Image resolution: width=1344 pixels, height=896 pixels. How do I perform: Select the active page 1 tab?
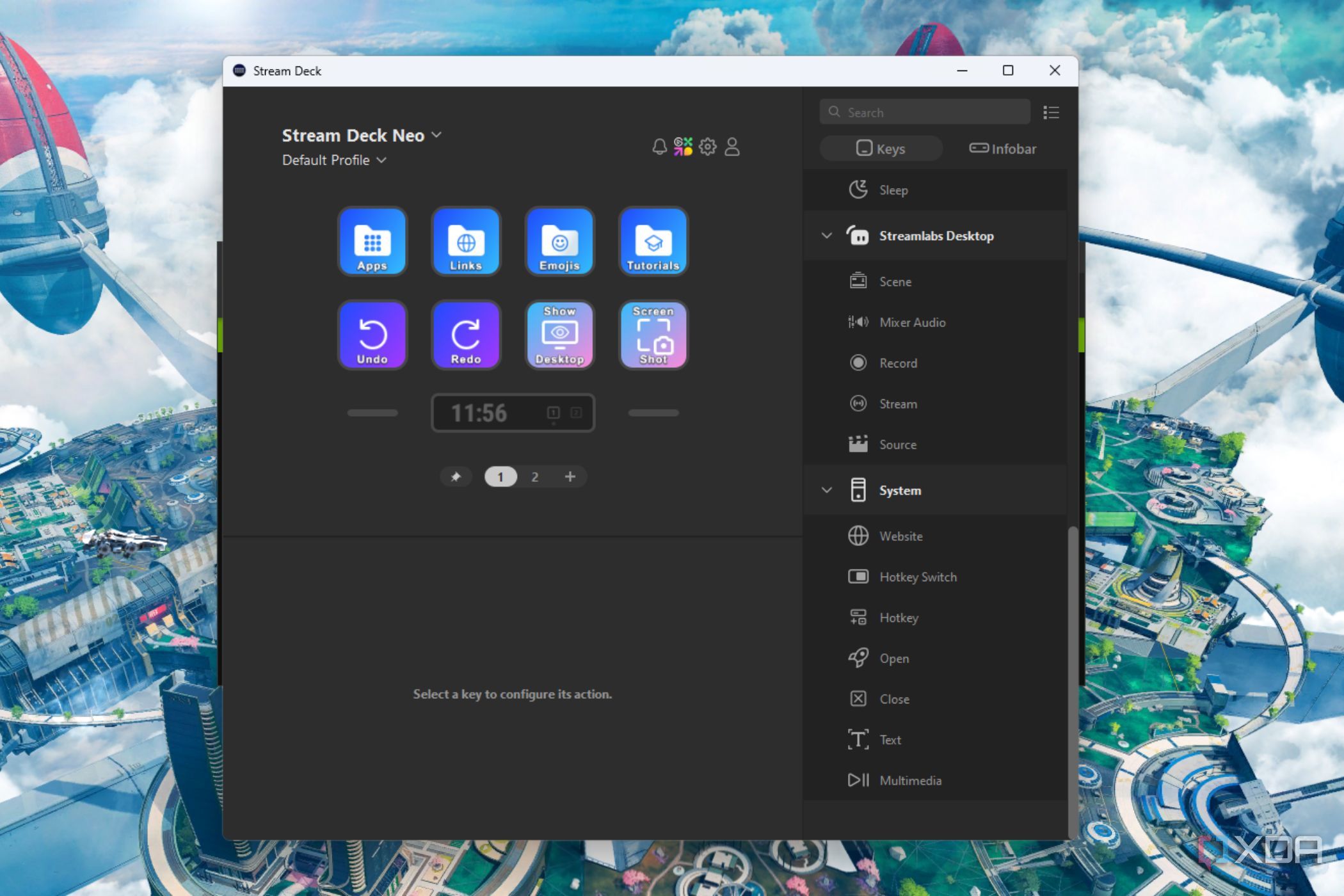pos(500,477)
